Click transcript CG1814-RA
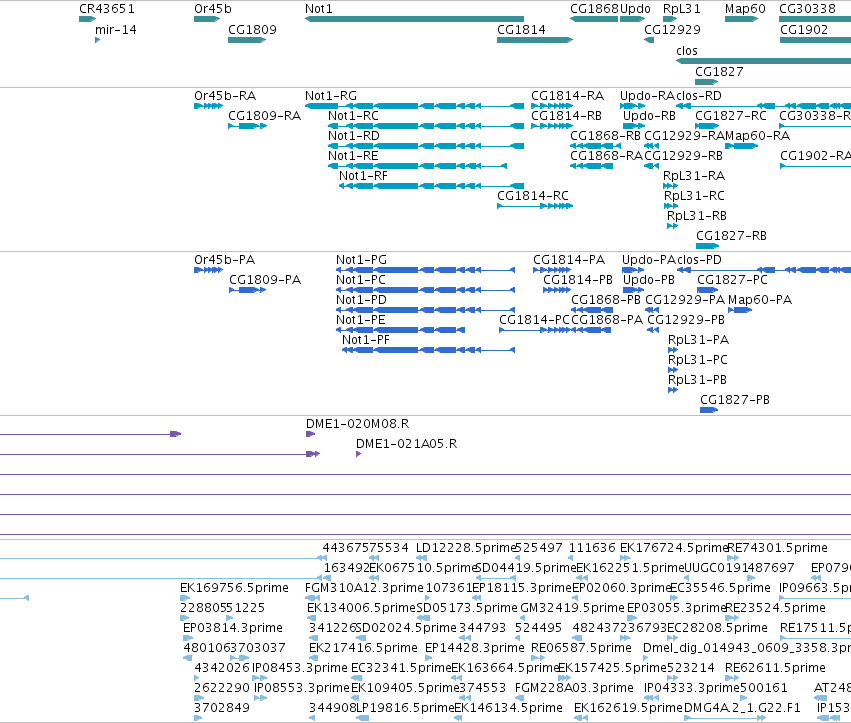Image resolution: width=851 pixels, height=723 pixels. [x=551, y=106]
